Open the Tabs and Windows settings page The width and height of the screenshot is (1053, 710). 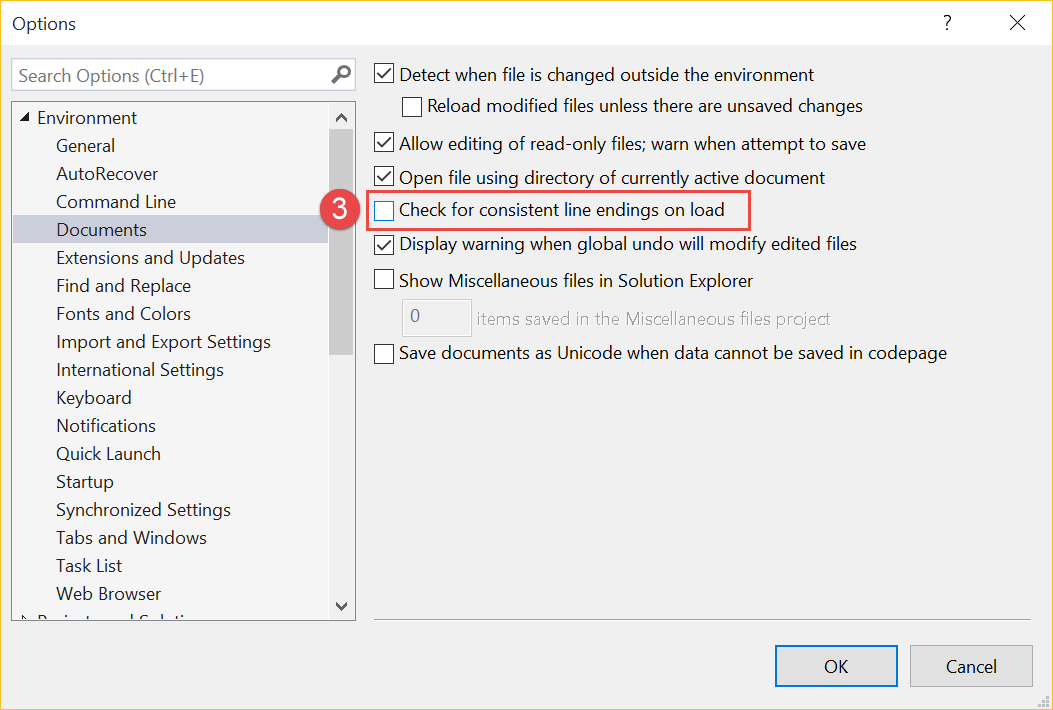(x=131, y=537)
